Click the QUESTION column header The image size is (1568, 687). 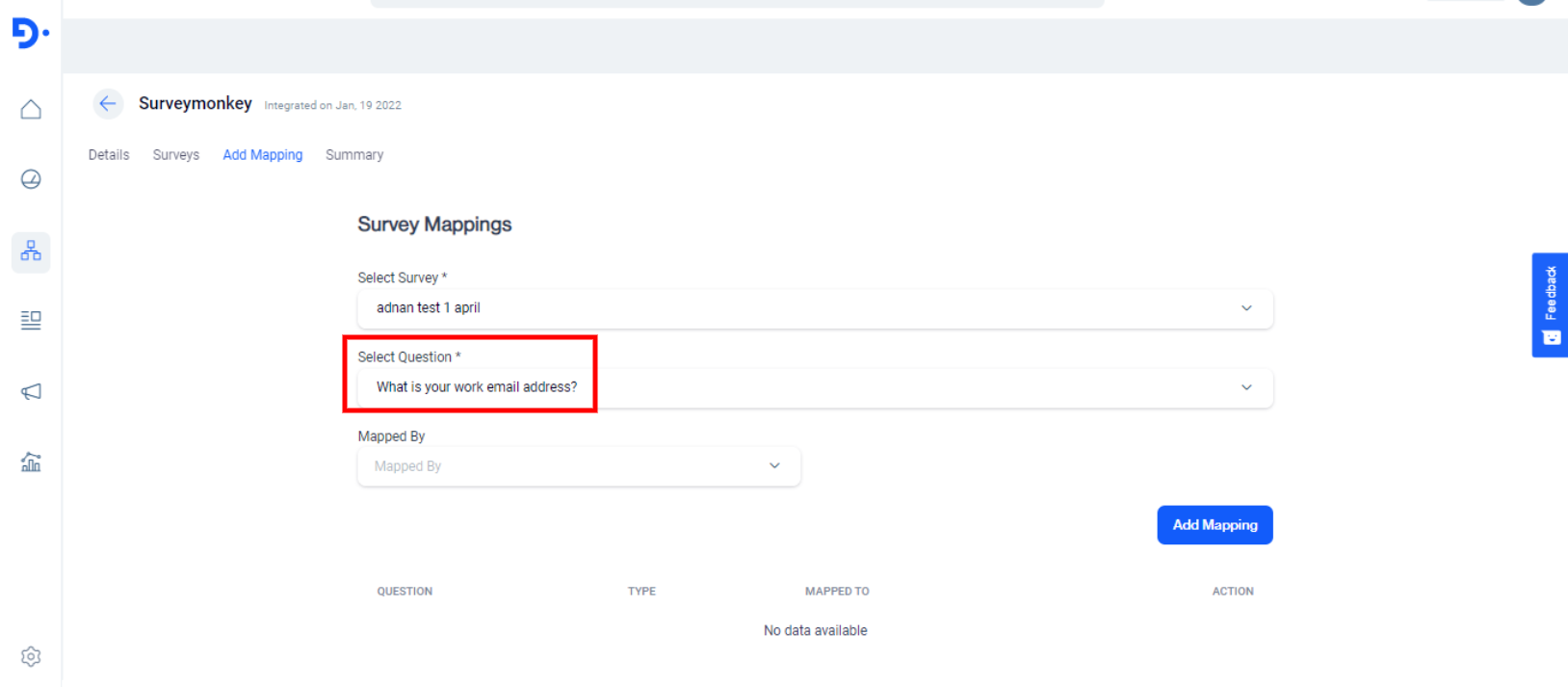point(405,592)
